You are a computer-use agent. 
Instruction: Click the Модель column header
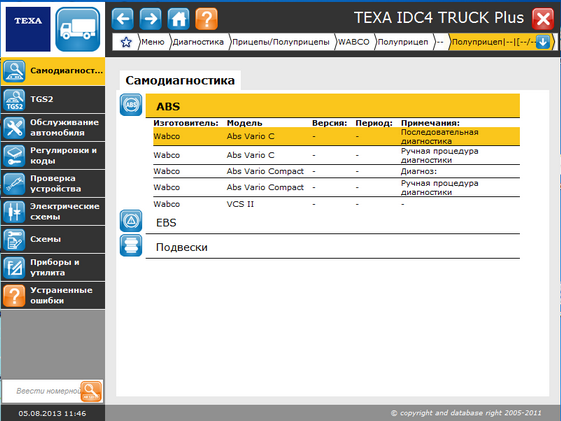tap(245, 123)
